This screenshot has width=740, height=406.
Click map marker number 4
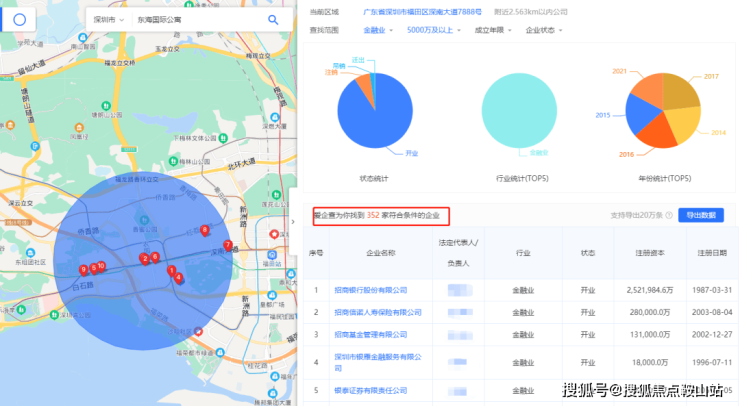[178, 277]
